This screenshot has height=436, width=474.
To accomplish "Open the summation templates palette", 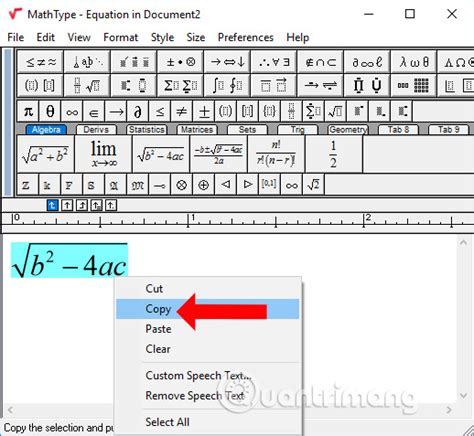I will (180, 86).
